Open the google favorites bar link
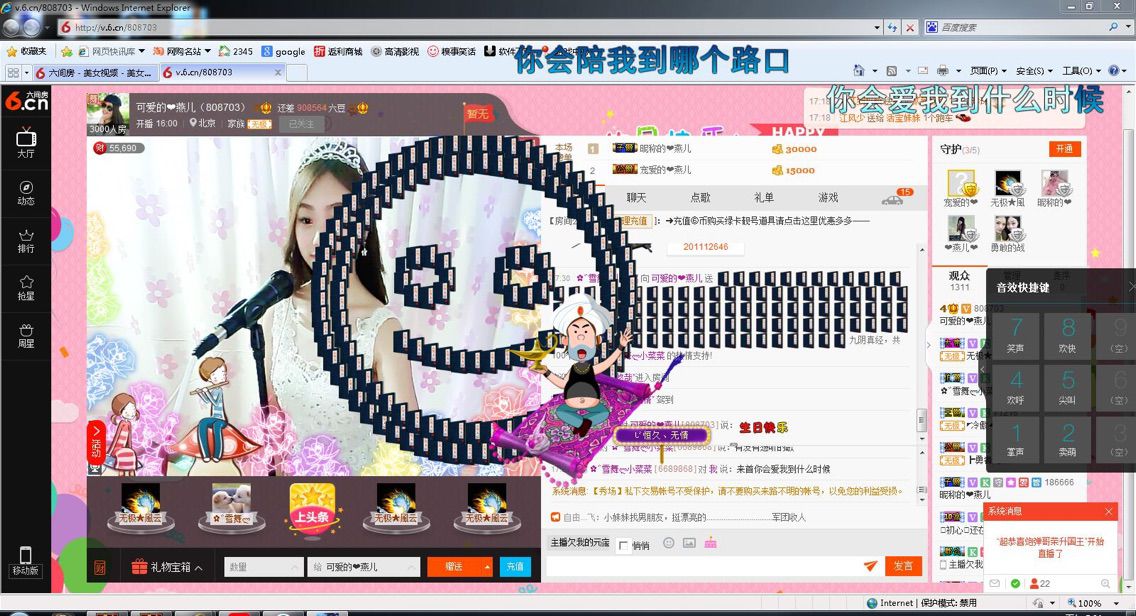The width and height of the screenshot is (1136, 616). pyautogui.click(x=283, y=51)
